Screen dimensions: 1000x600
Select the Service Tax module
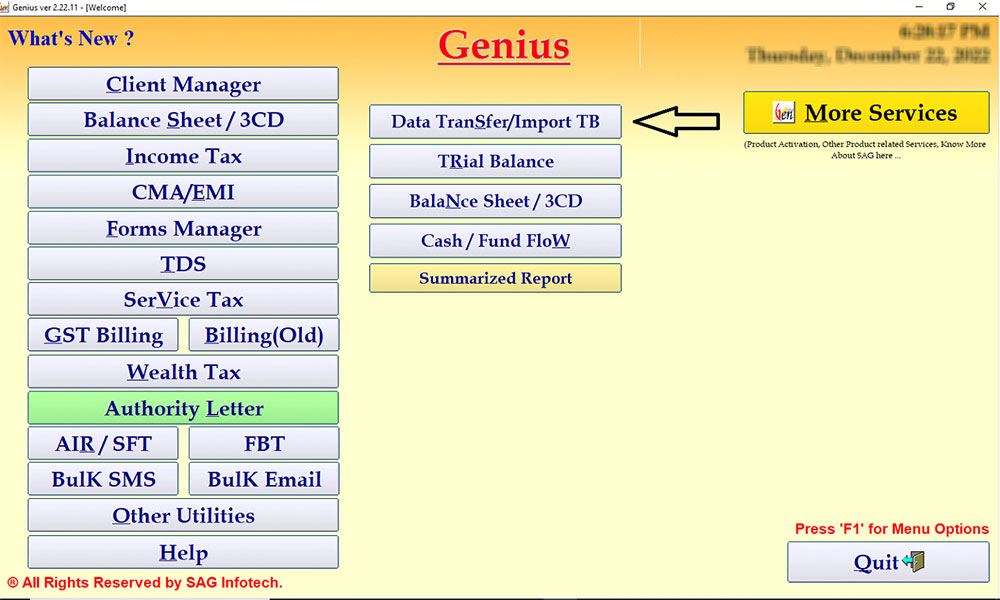point(182,298)
